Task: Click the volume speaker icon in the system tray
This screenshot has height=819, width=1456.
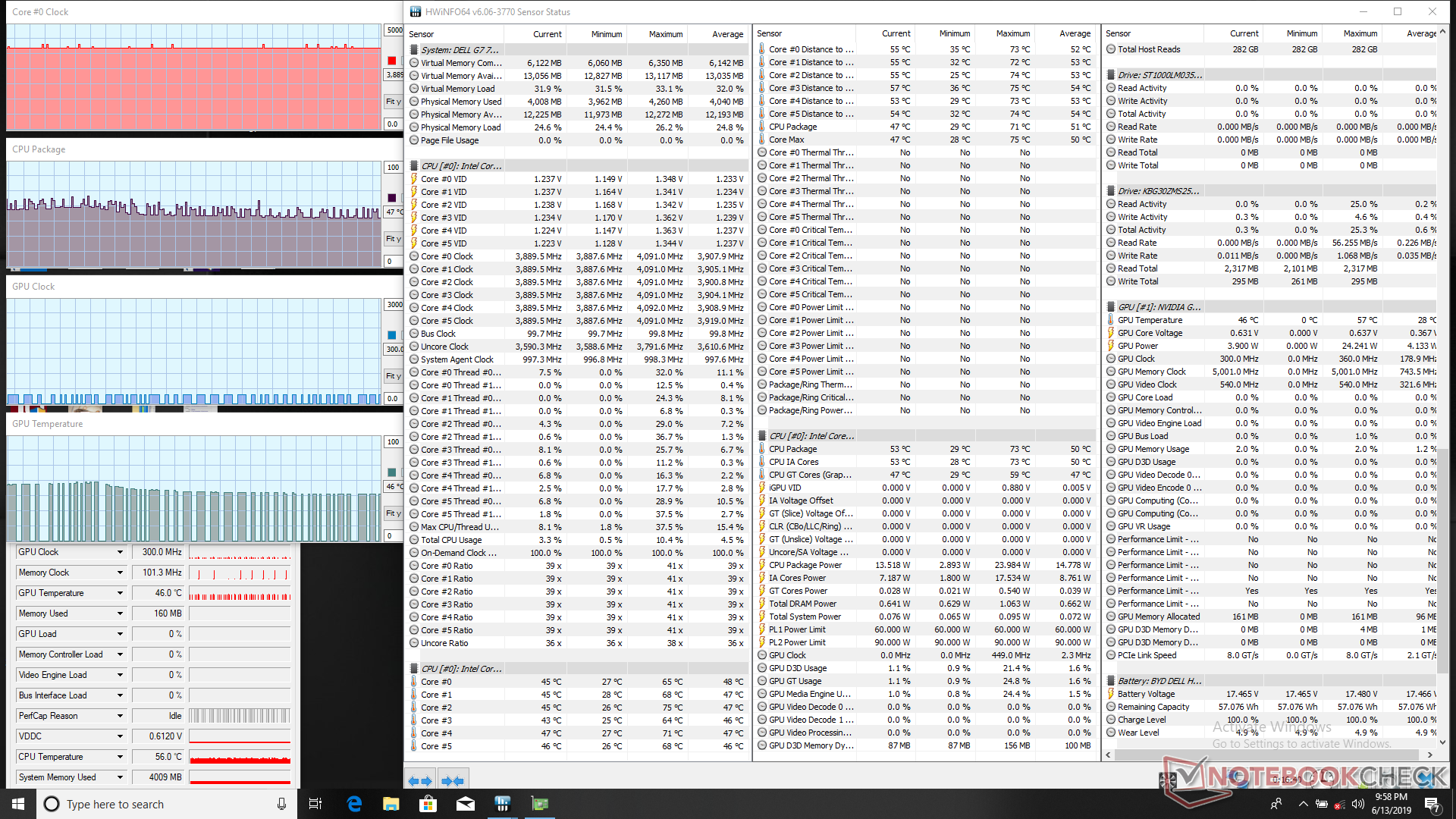Action: click(x=1357, y=804)
